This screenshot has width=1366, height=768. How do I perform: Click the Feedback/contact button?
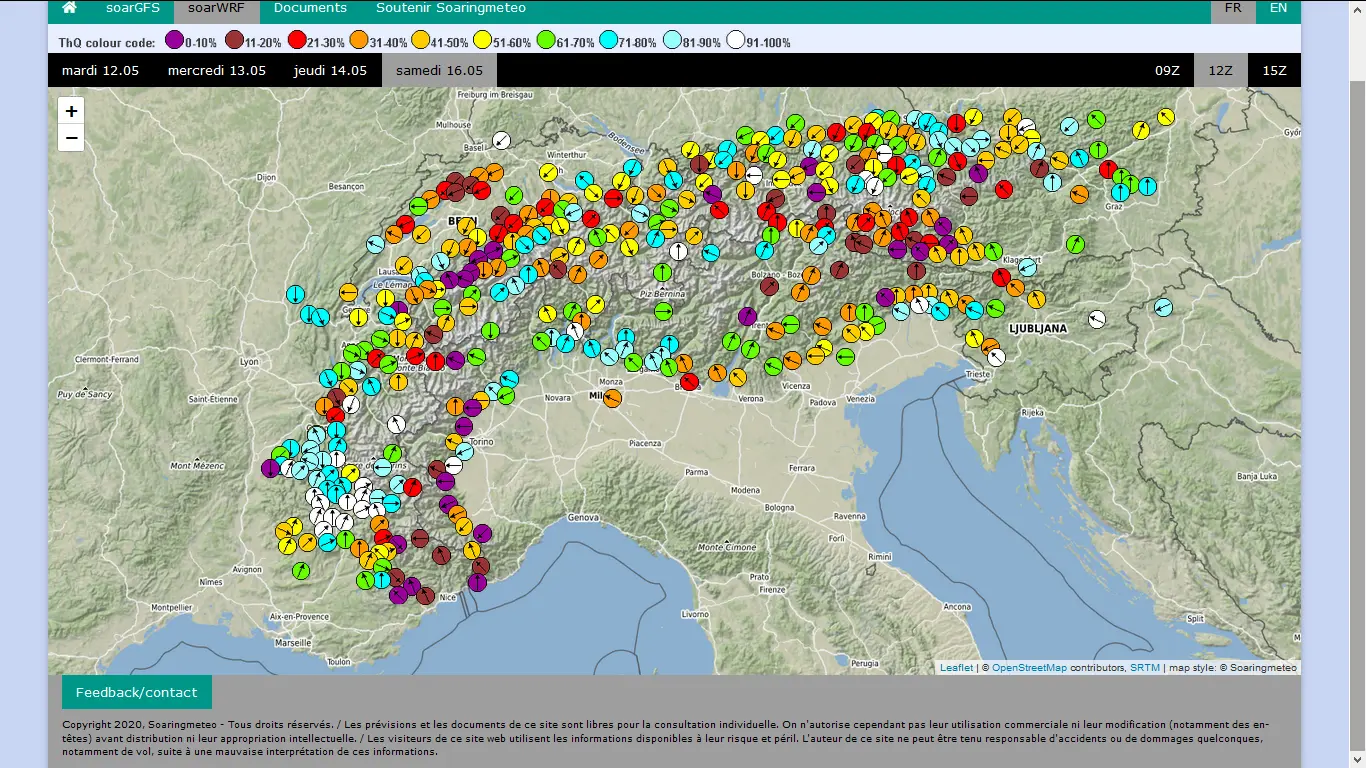[x=137, y=692]
